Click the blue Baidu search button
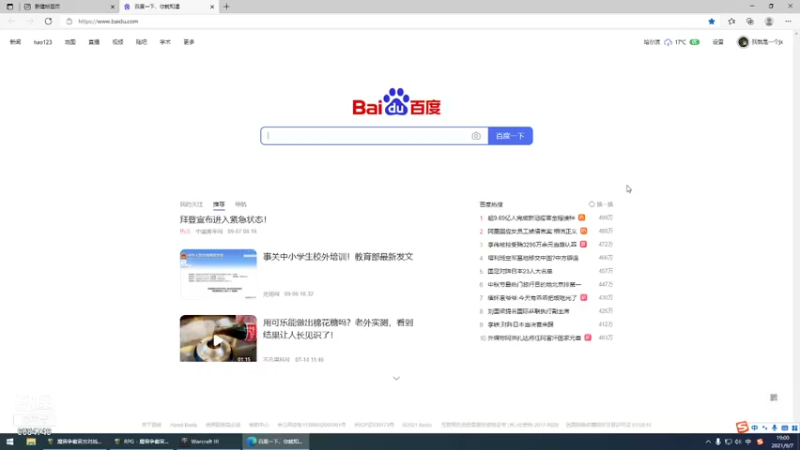Viewport: 800px width, 450px height. click(x=510, y=136)
